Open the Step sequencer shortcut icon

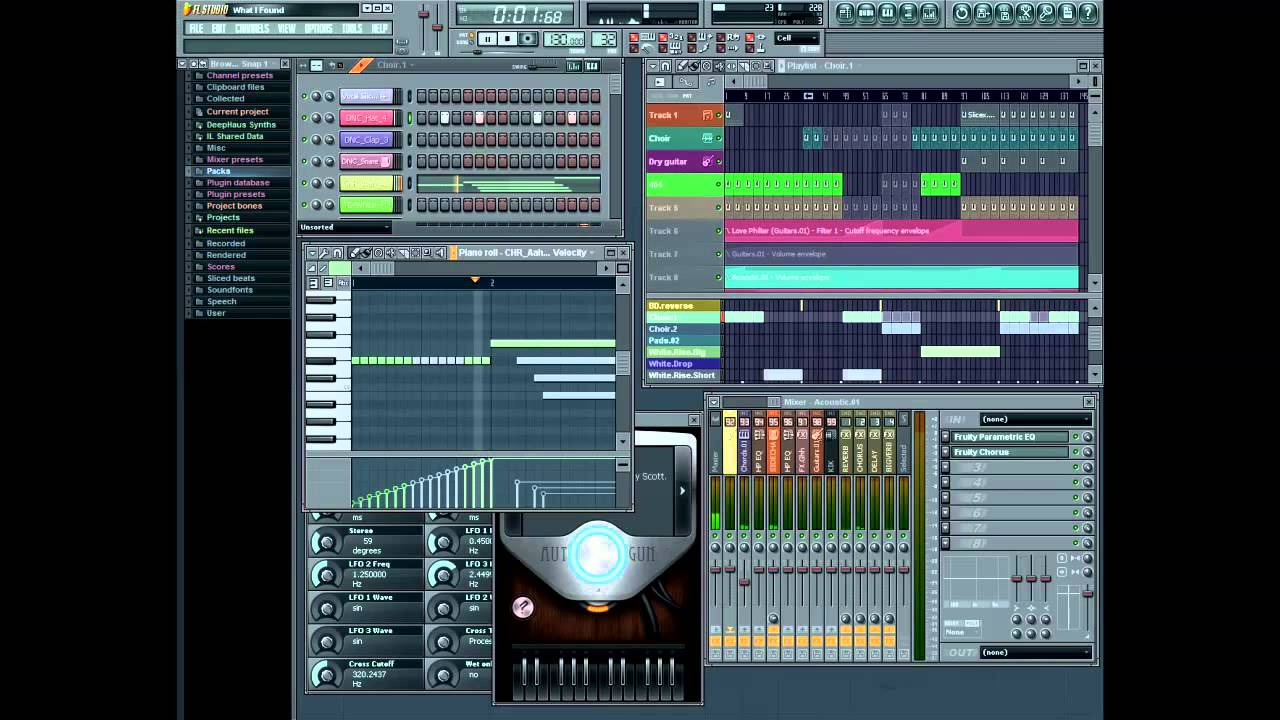coord(867,13)
